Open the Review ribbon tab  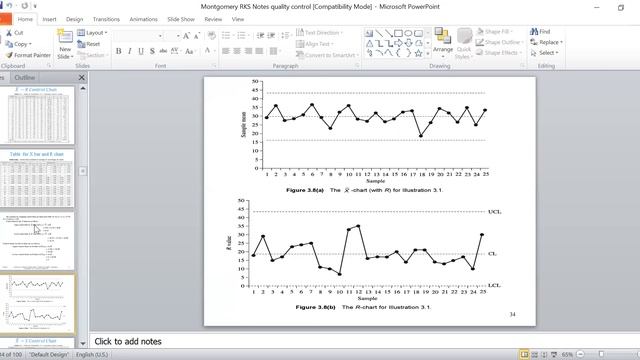coord(213,19)
